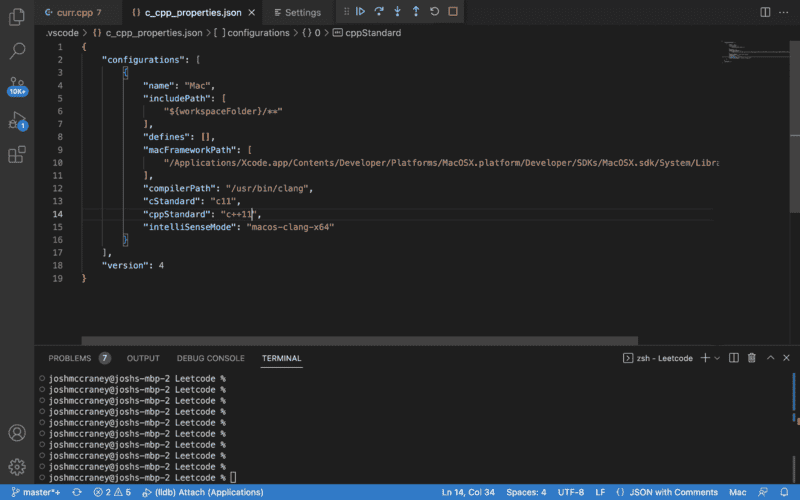Screen dimensions: 800x500
Task: Split the terminal
Action: pyautogui.click(x=734, y=358)
